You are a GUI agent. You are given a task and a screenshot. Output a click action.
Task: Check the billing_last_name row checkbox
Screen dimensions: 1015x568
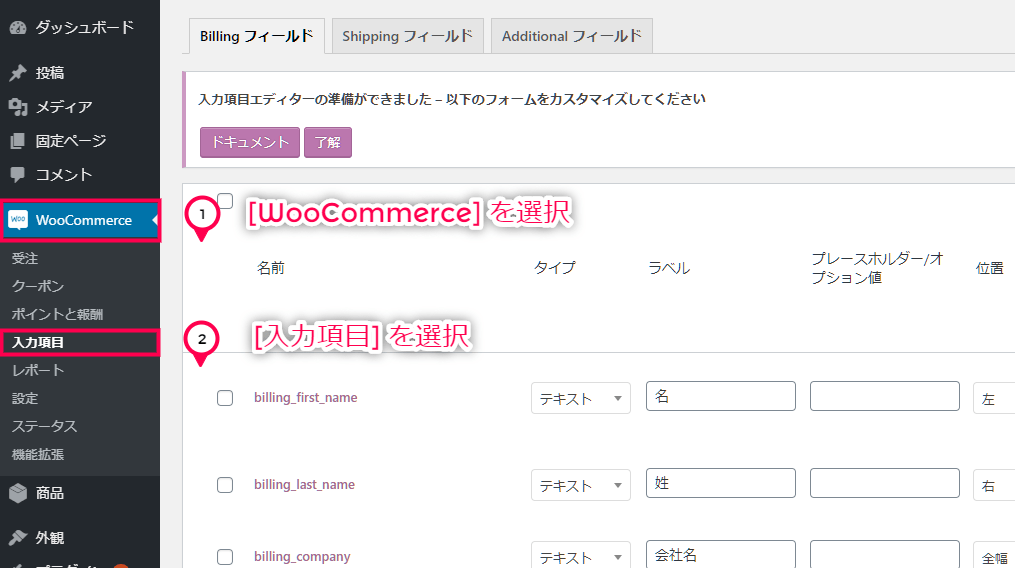pyautogui.click(x=225, y=484)
